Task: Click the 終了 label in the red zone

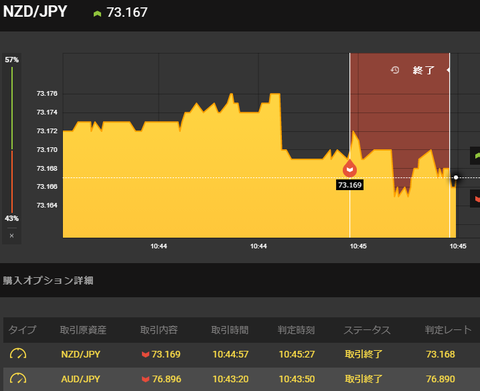Action: [423, 70]
